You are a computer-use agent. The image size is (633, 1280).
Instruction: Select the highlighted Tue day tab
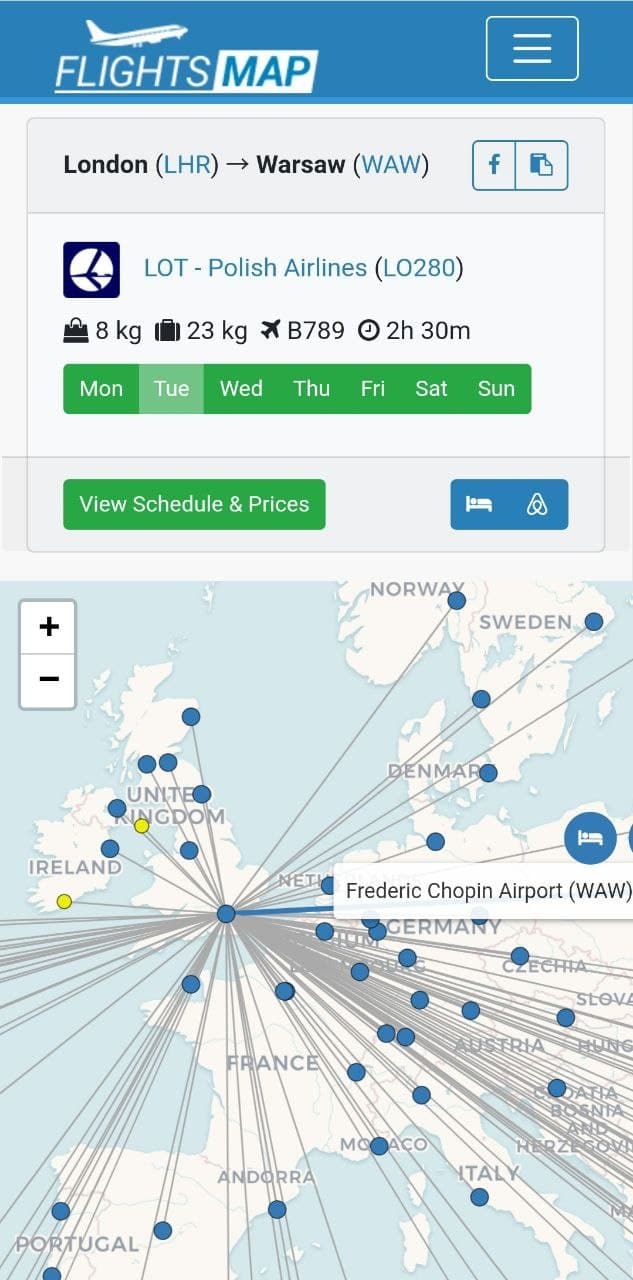pyautogui.click(x=170, y=389)
